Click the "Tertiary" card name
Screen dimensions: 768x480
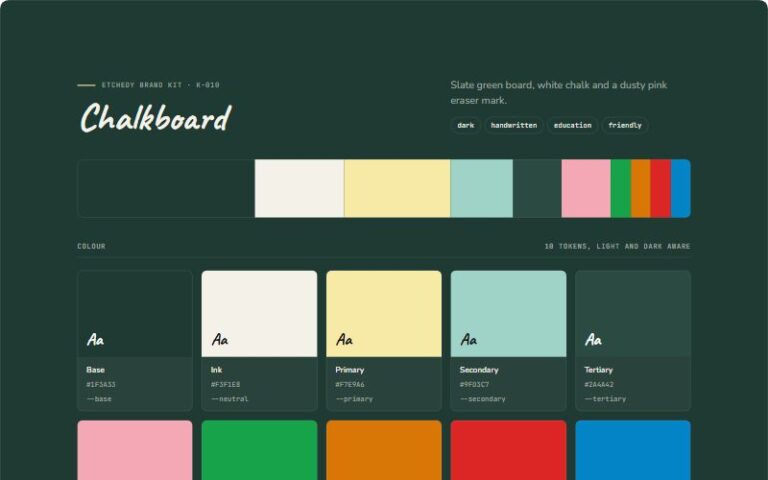(599, 370)
